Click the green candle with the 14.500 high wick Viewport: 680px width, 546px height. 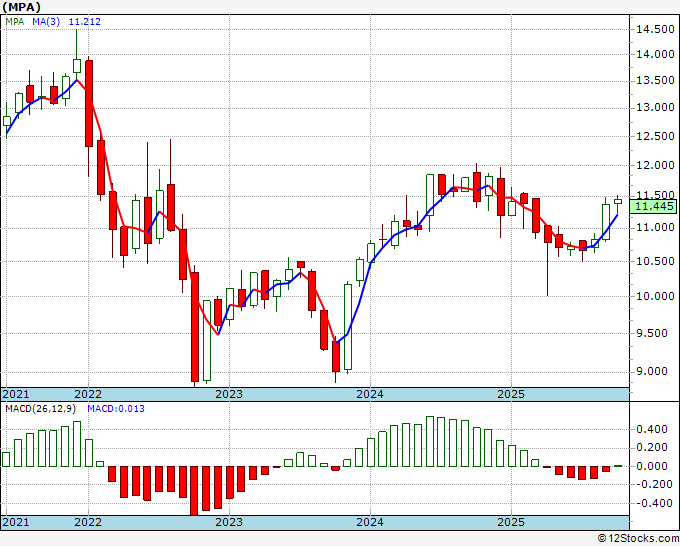click(x=77, y=65)
